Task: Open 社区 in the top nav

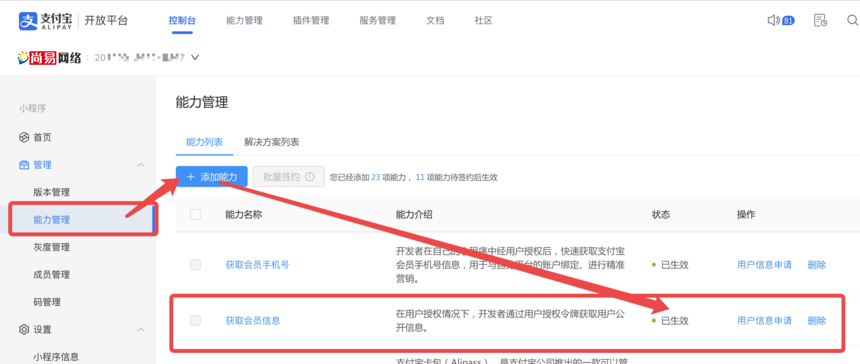Action: pos(483,21)
